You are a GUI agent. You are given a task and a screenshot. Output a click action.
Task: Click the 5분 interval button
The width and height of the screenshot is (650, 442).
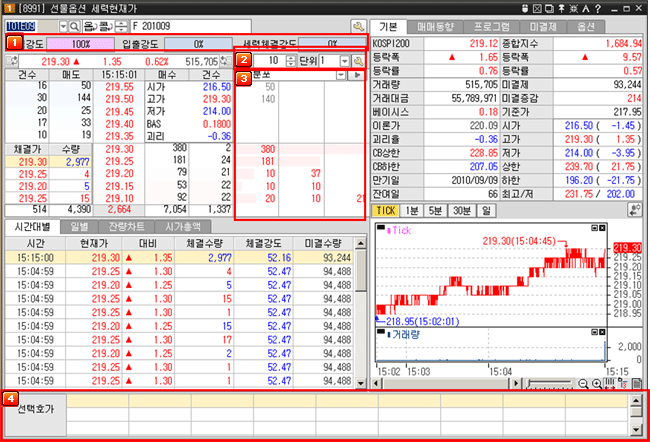(435, 211)
